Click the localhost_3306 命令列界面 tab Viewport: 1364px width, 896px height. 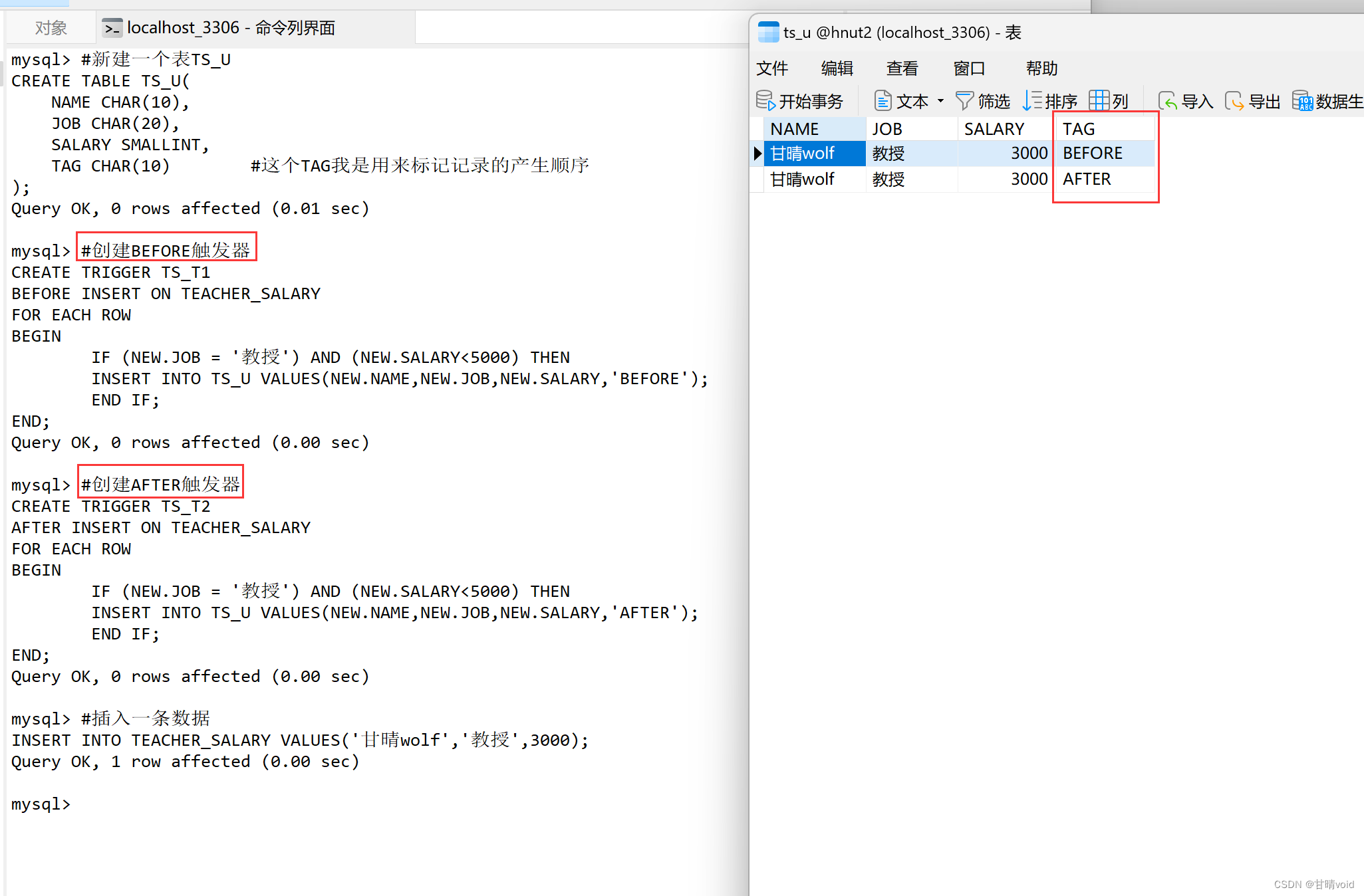(231, 27)
